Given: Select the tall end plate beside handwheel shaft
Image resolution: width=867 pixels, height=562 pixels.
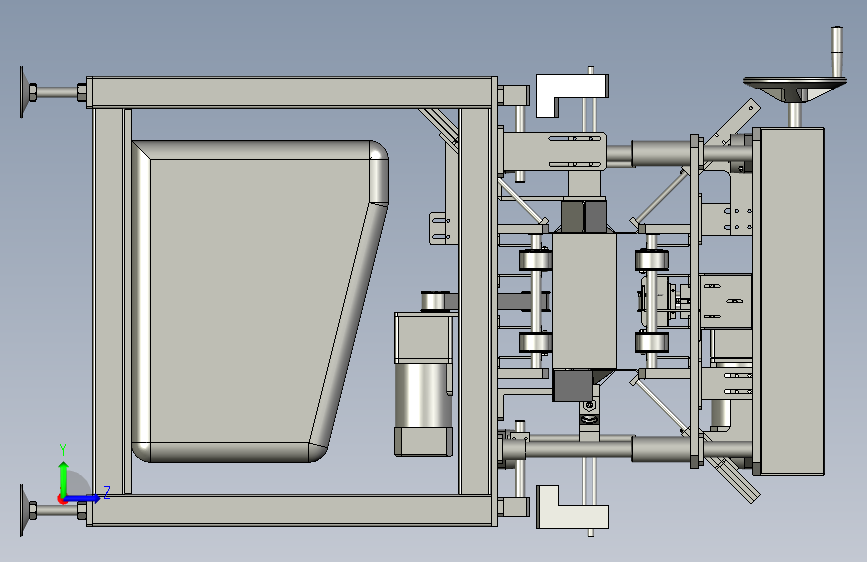Looking at the screenshot, I should (792, 301).
